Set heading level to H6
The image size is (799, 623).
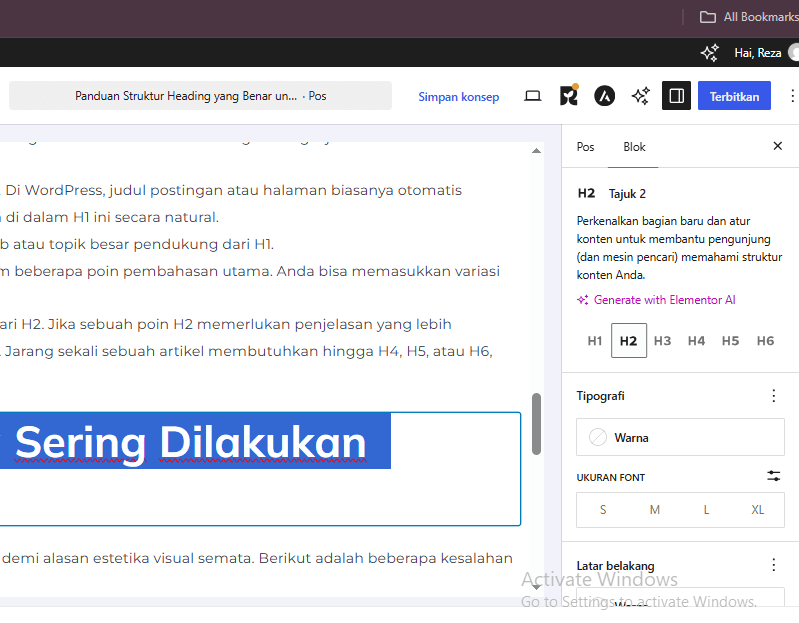[765, 341]
